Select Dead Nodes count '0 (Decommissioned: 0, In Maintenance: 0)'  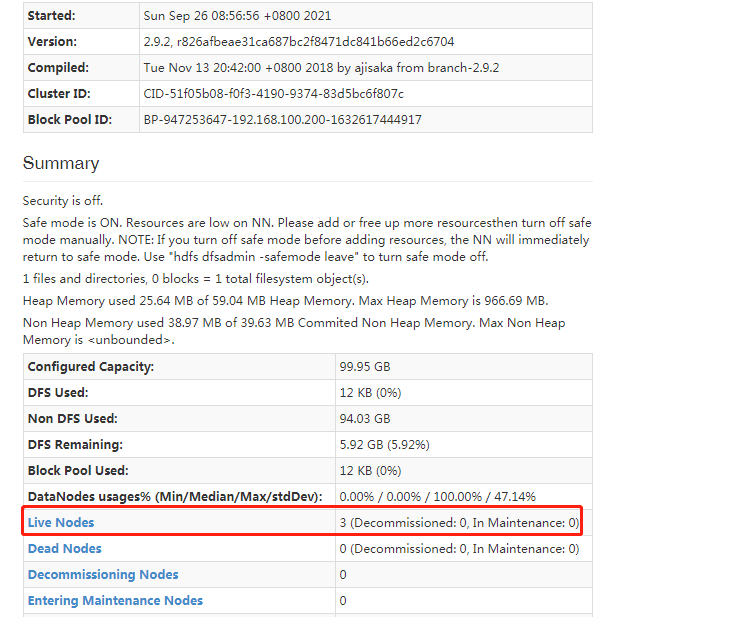459,549
